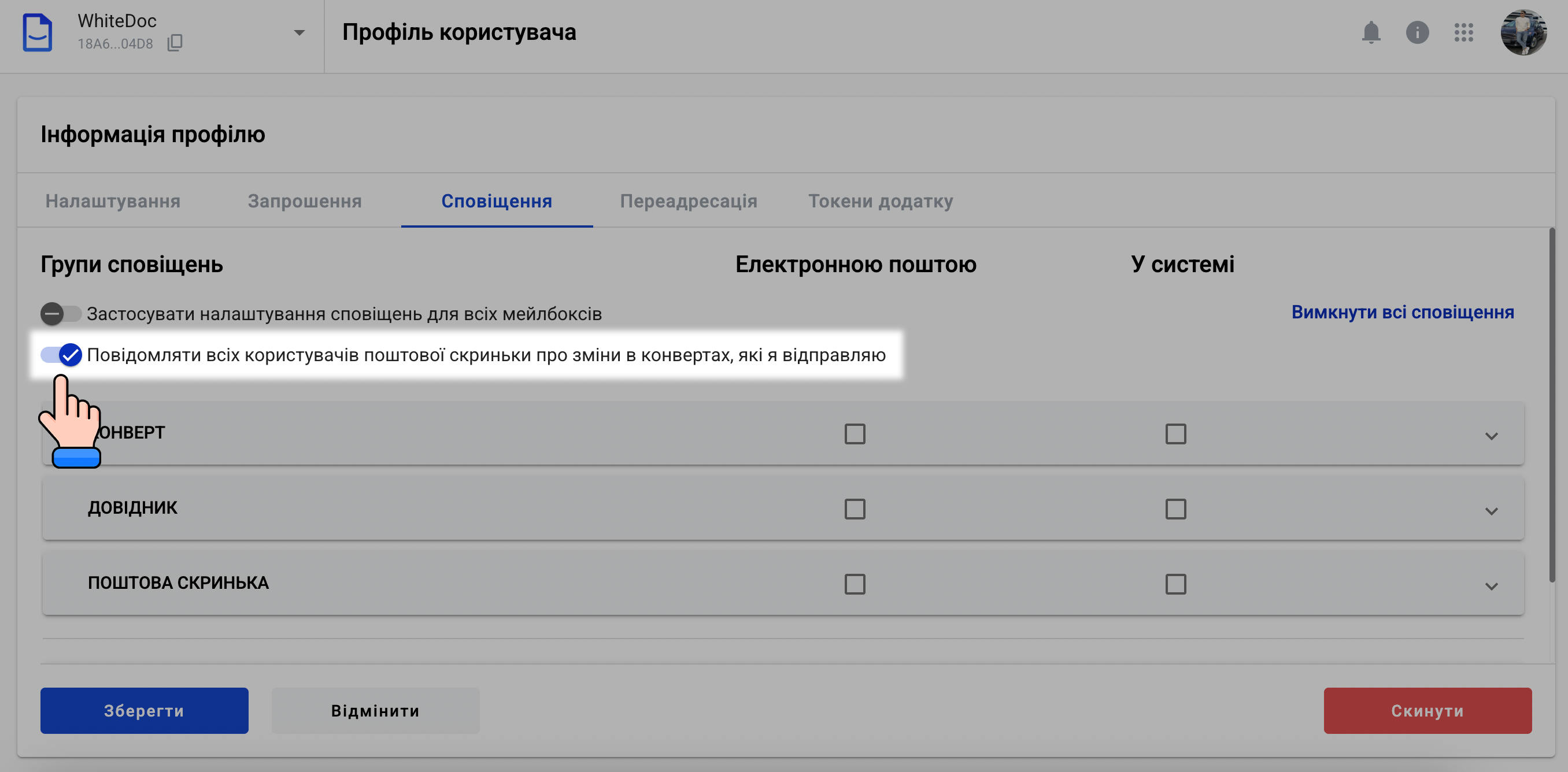
Task: Check email notifications for Конверт group
Action: pos(855,434)
